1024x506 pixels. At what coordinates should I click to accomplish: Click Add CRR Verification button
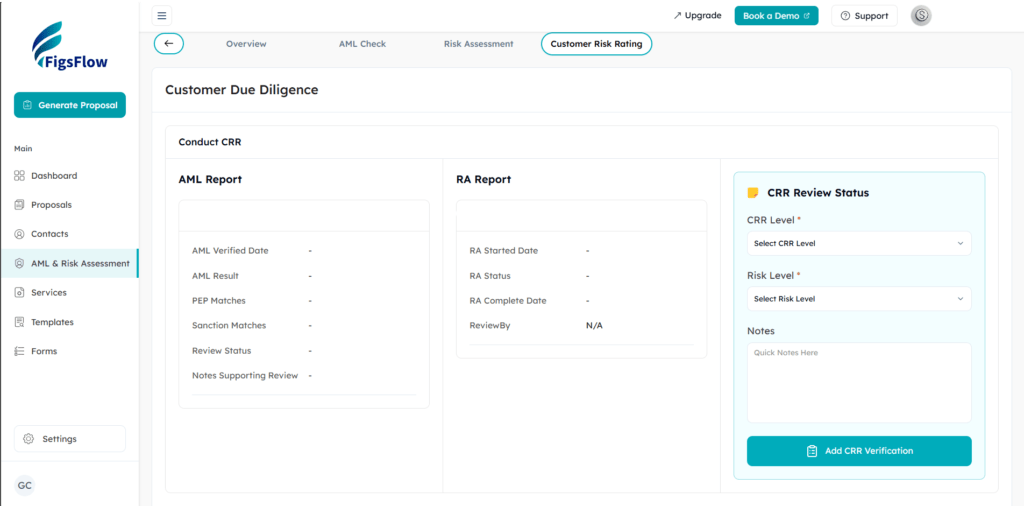coord(859,451)
